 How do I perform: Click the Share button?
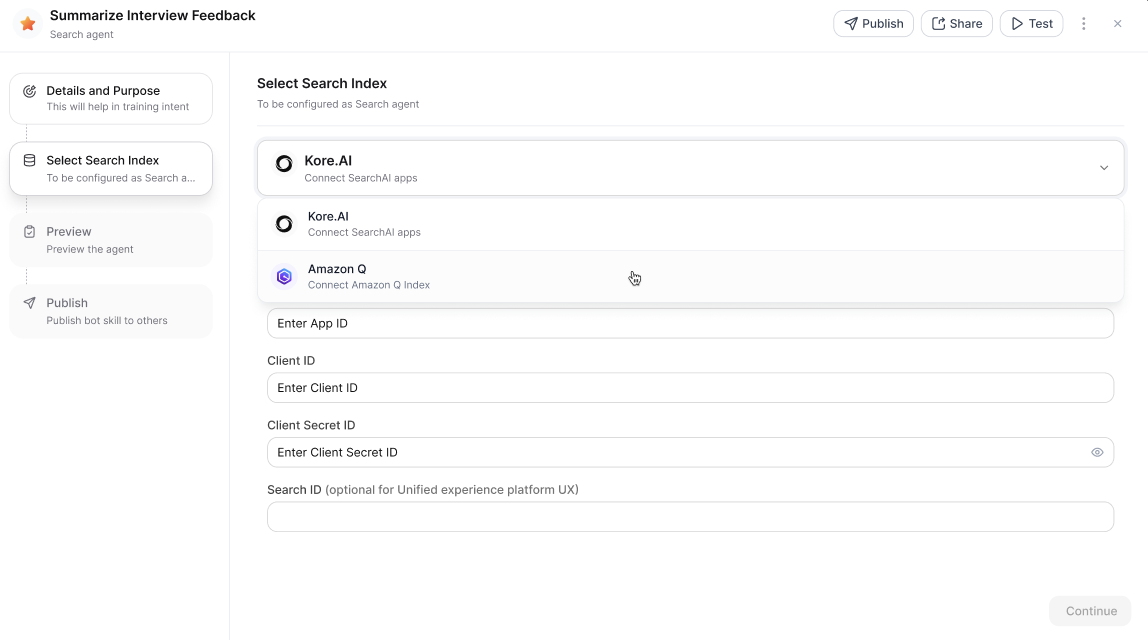click(x=956, y=23)
